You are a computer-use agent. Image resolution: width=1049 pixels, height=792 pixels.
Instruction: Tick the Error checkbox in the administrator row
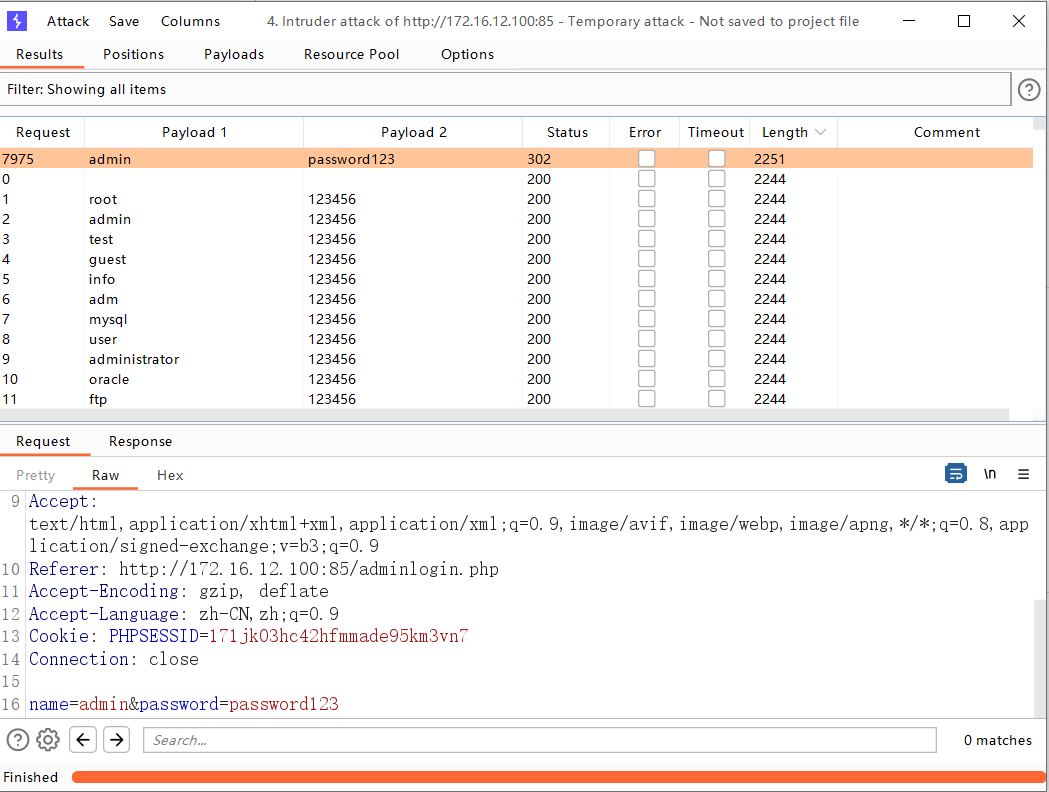(x=646, y=359)
